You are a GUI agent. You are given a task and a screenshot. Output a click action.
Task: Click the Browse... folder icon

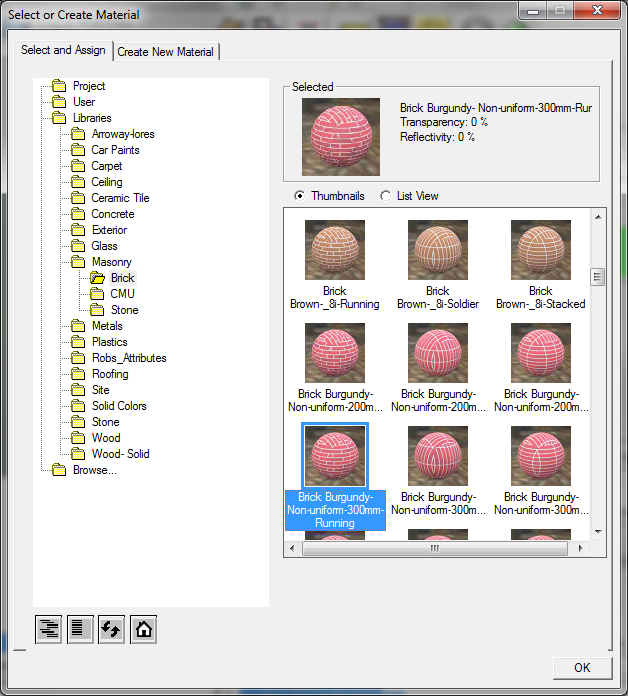point(59,470)
